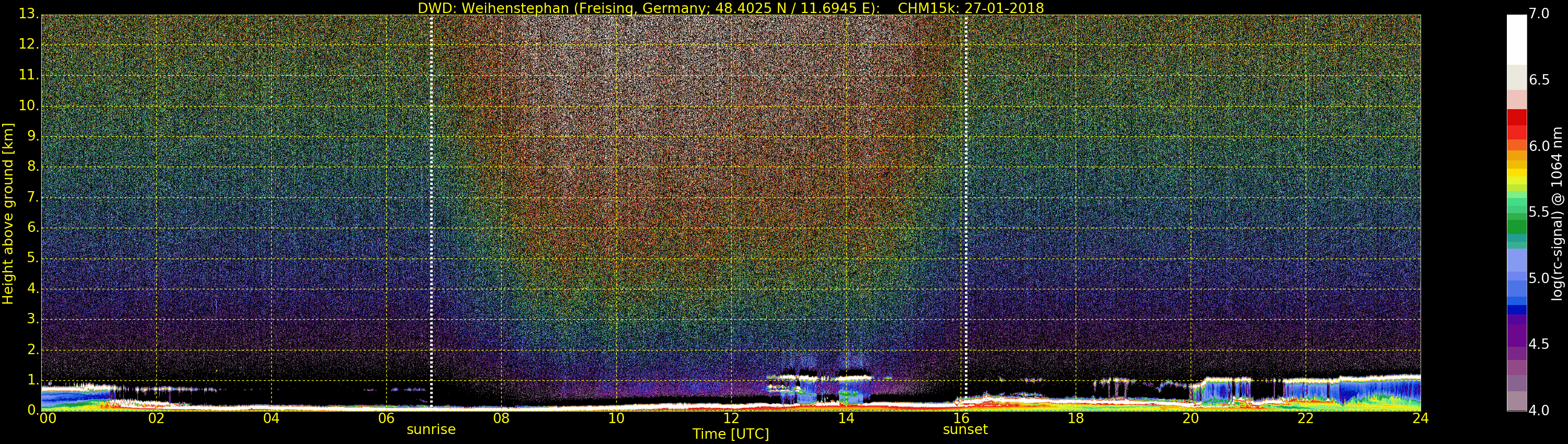Click the time axis tick '20'
The image size is (1568, 444).
click(x=1191, y=418)
